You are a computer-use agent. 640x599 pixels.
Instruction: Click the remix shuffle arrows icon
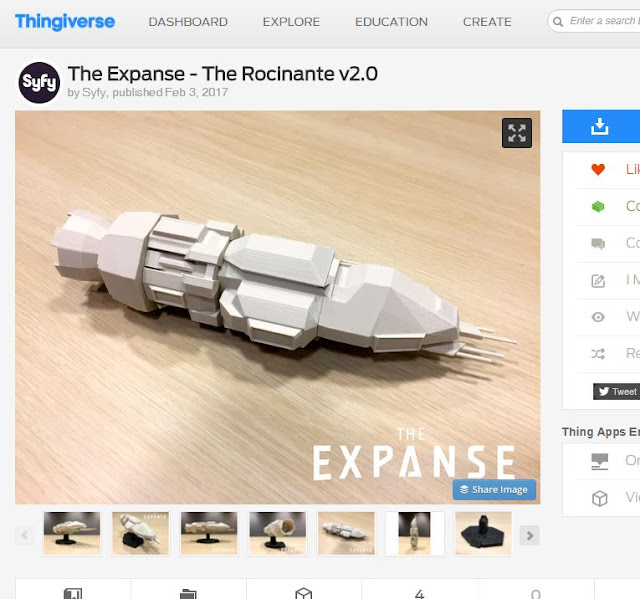pos(598,354)
